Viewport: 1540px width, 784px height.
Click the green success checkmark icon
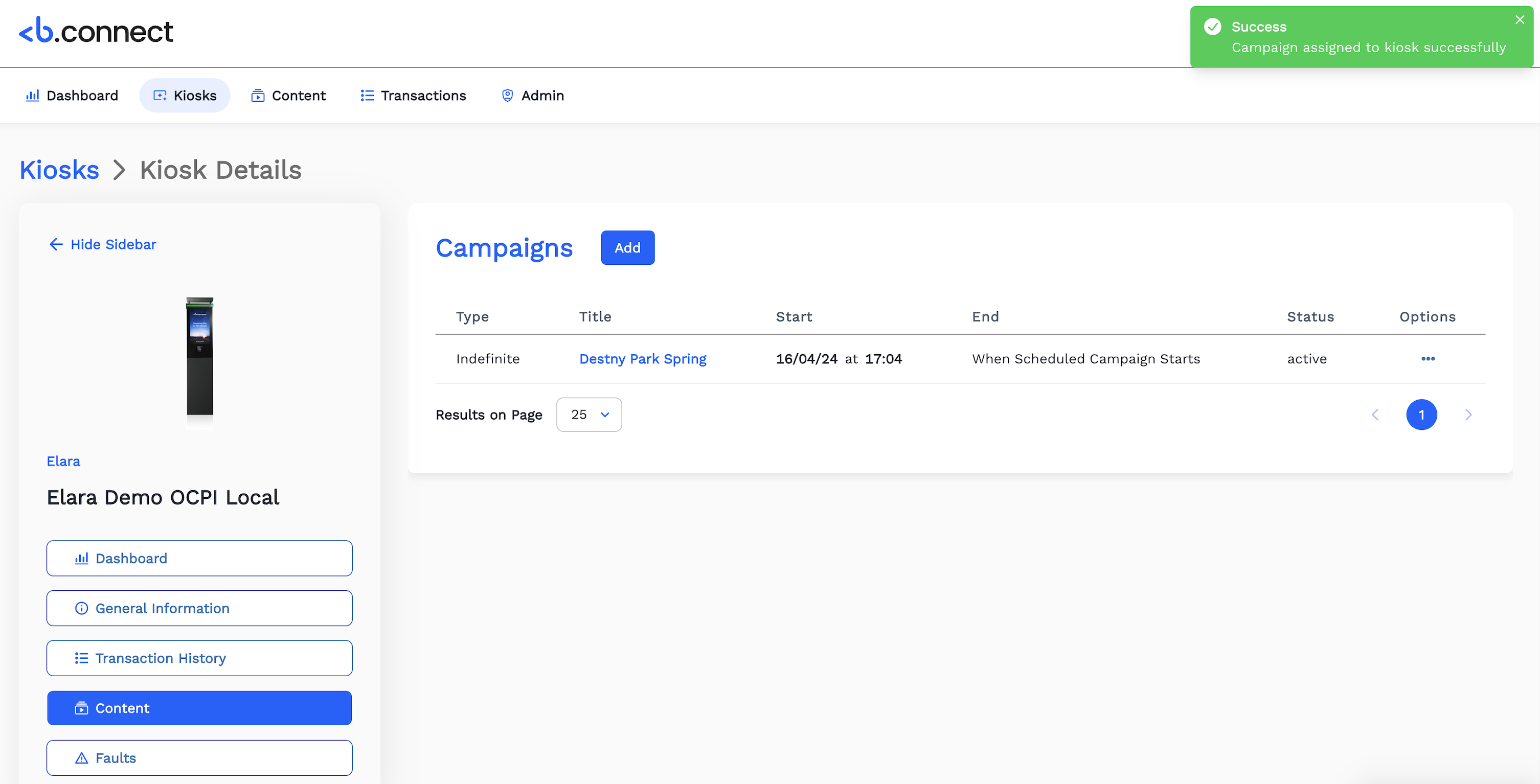[1212, 27]
